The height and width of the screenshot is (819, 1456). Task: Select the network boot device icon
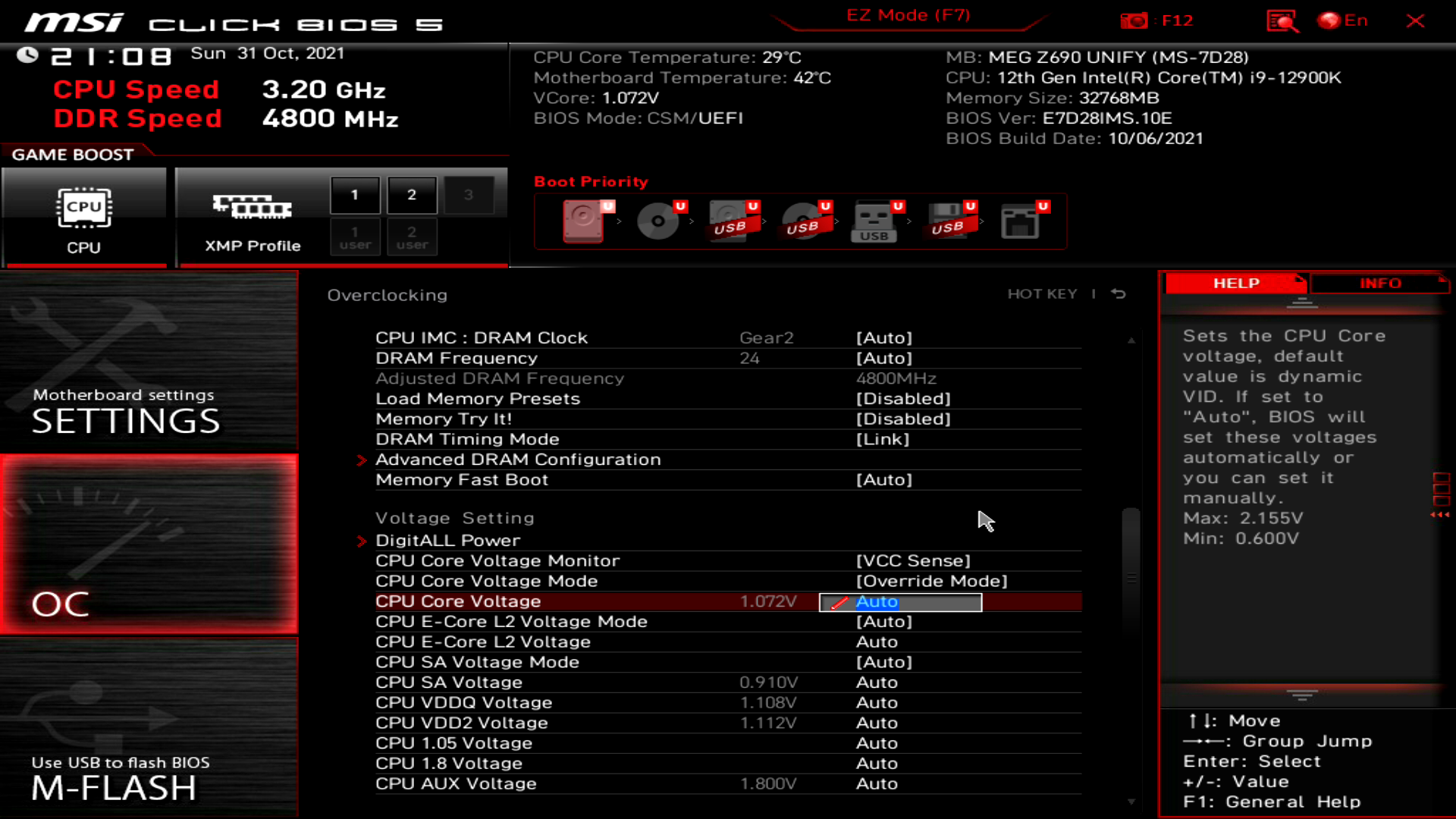[x=1024, y=221]
